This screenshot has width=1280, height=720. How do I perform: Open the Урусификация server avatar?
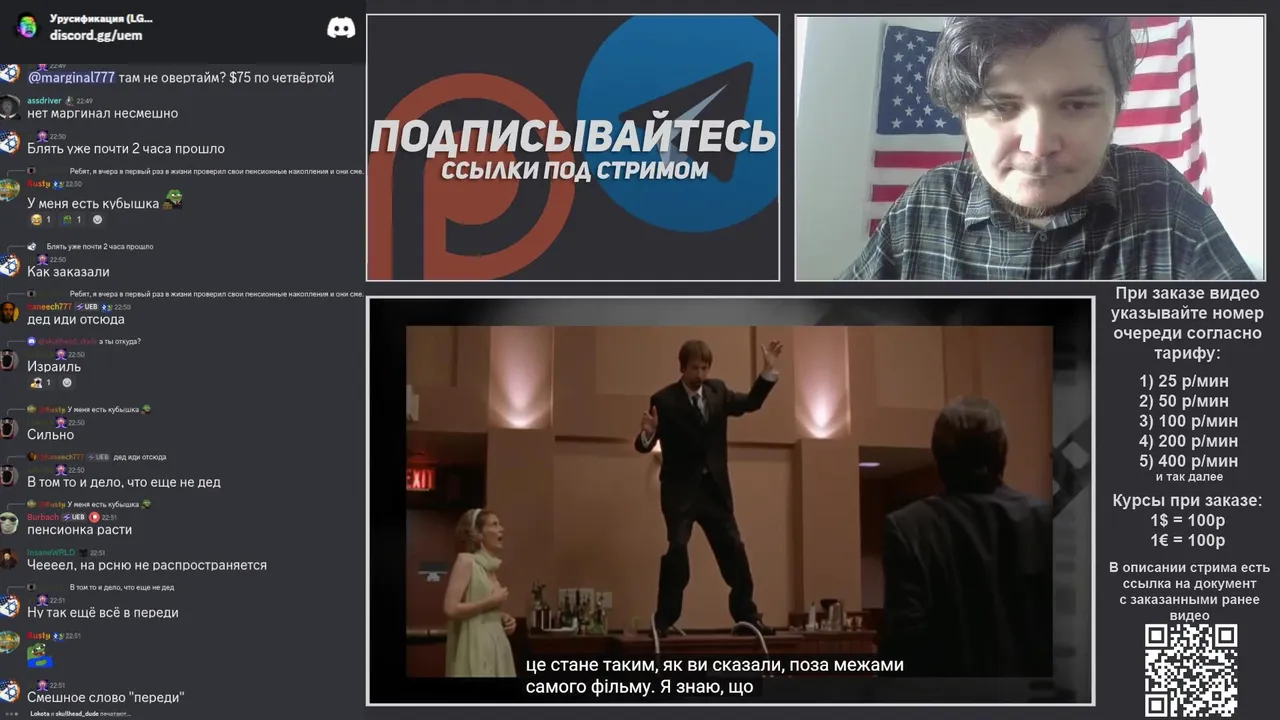click(x=27, y=26)
